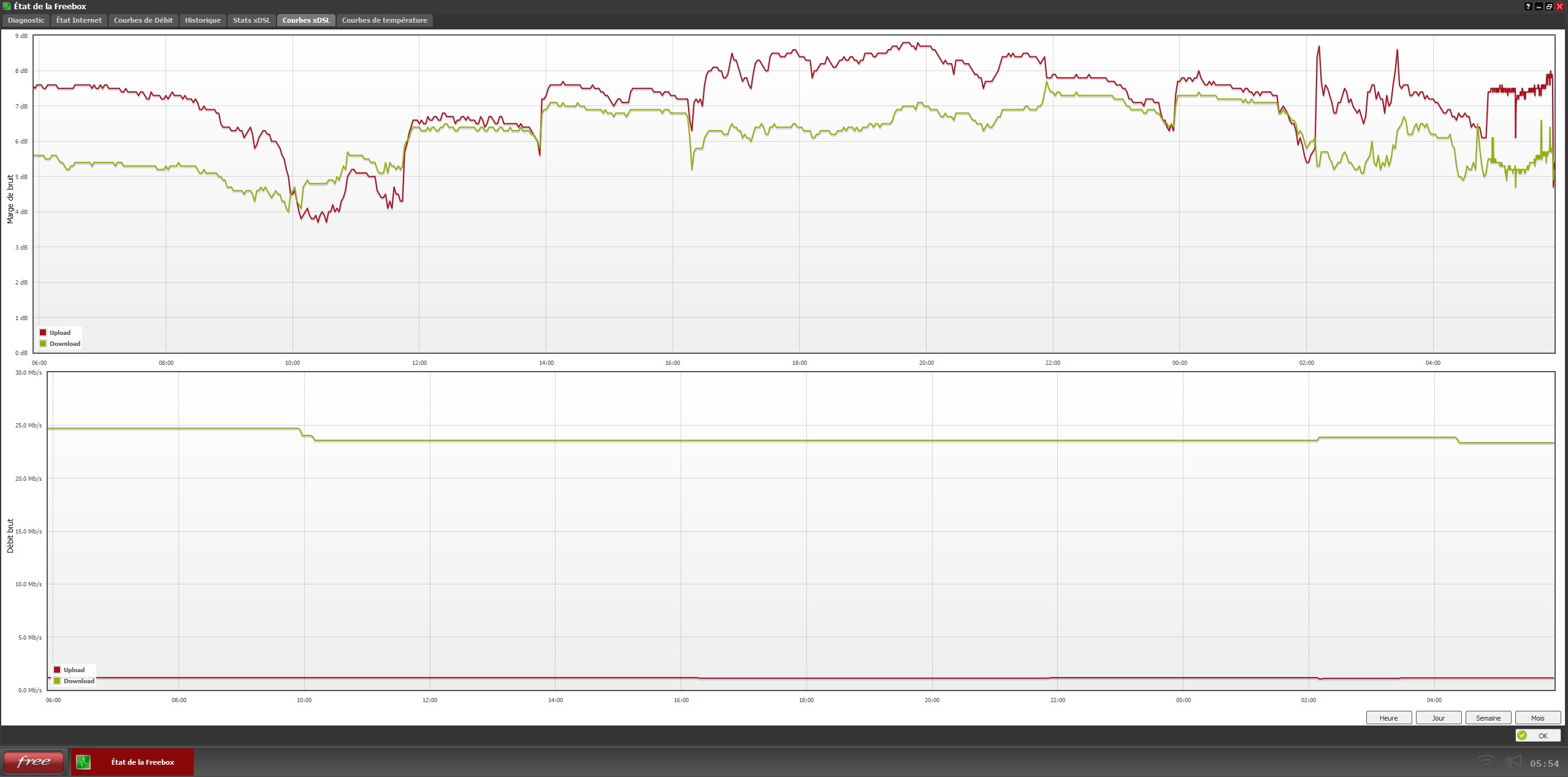Show the Semaine time range
This screenshot has width=1568, height=777.
pyautogui.click(x=1488, y=718)
